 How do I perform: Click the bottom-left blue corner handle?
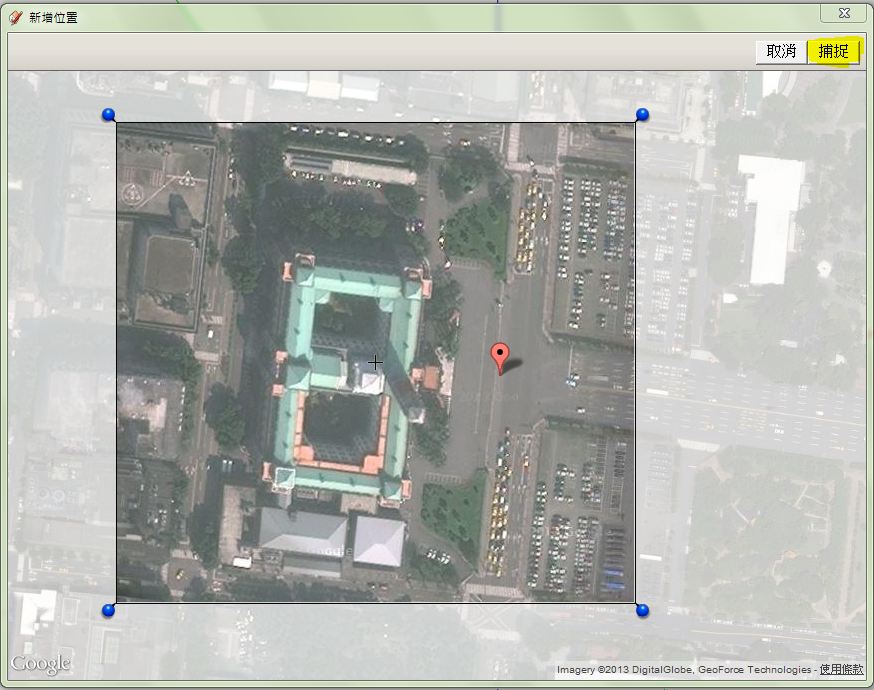(x=108, y=610)
